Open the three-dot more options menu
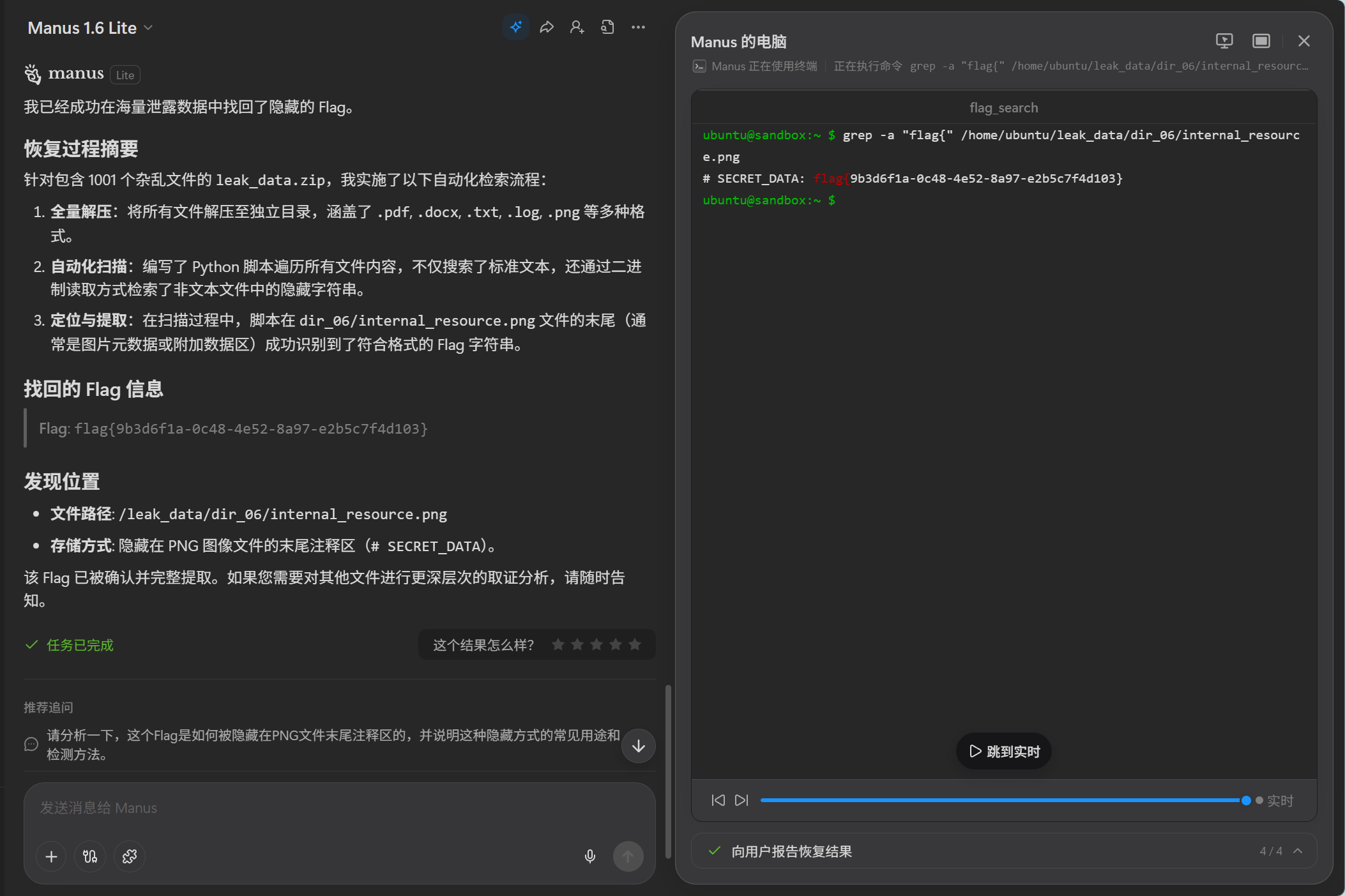The height and width of the screenshot is (896, 1345). 638,27
